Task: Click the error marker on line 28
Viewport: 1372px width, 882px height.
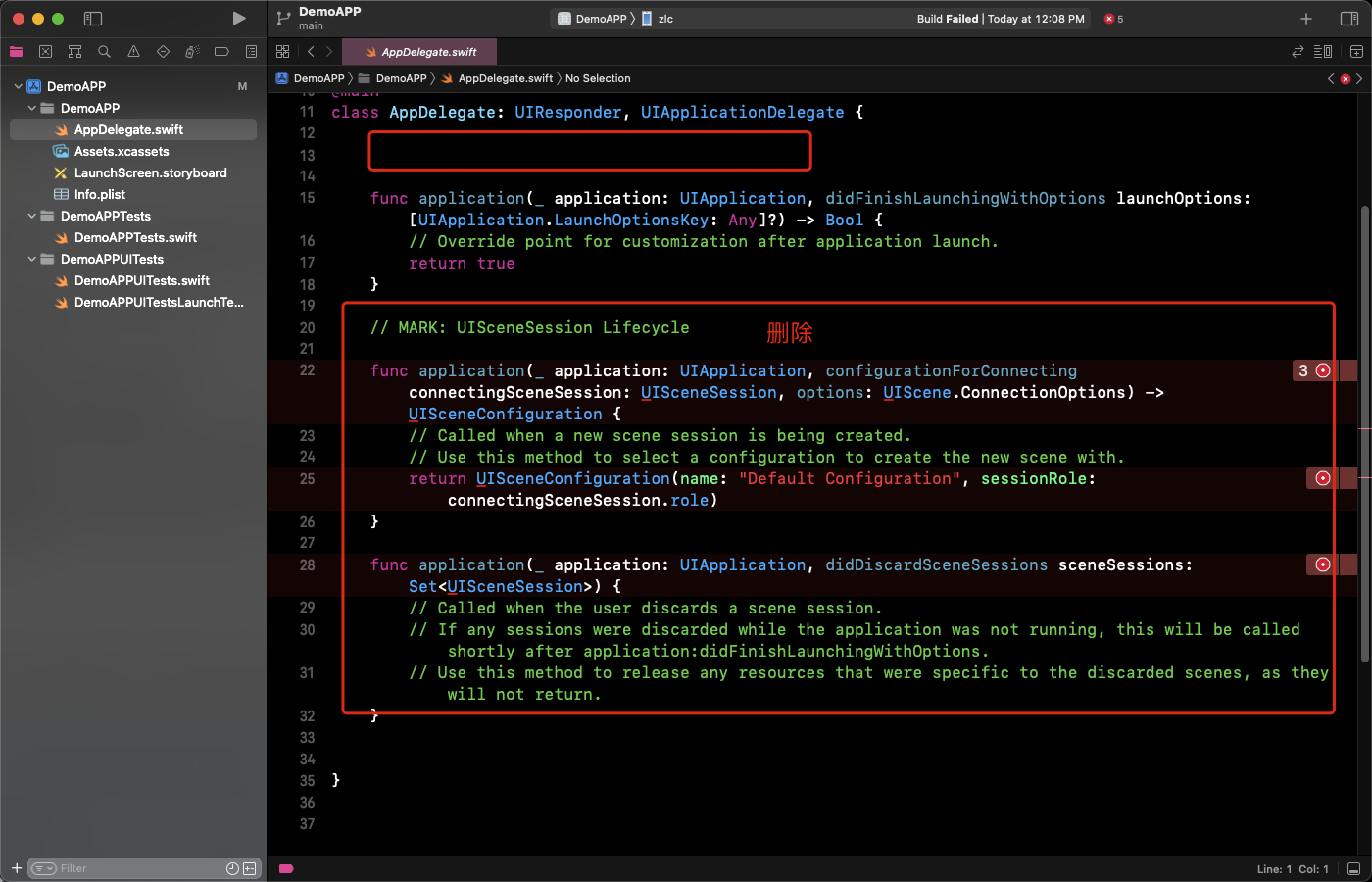Action: (1322, 564)
